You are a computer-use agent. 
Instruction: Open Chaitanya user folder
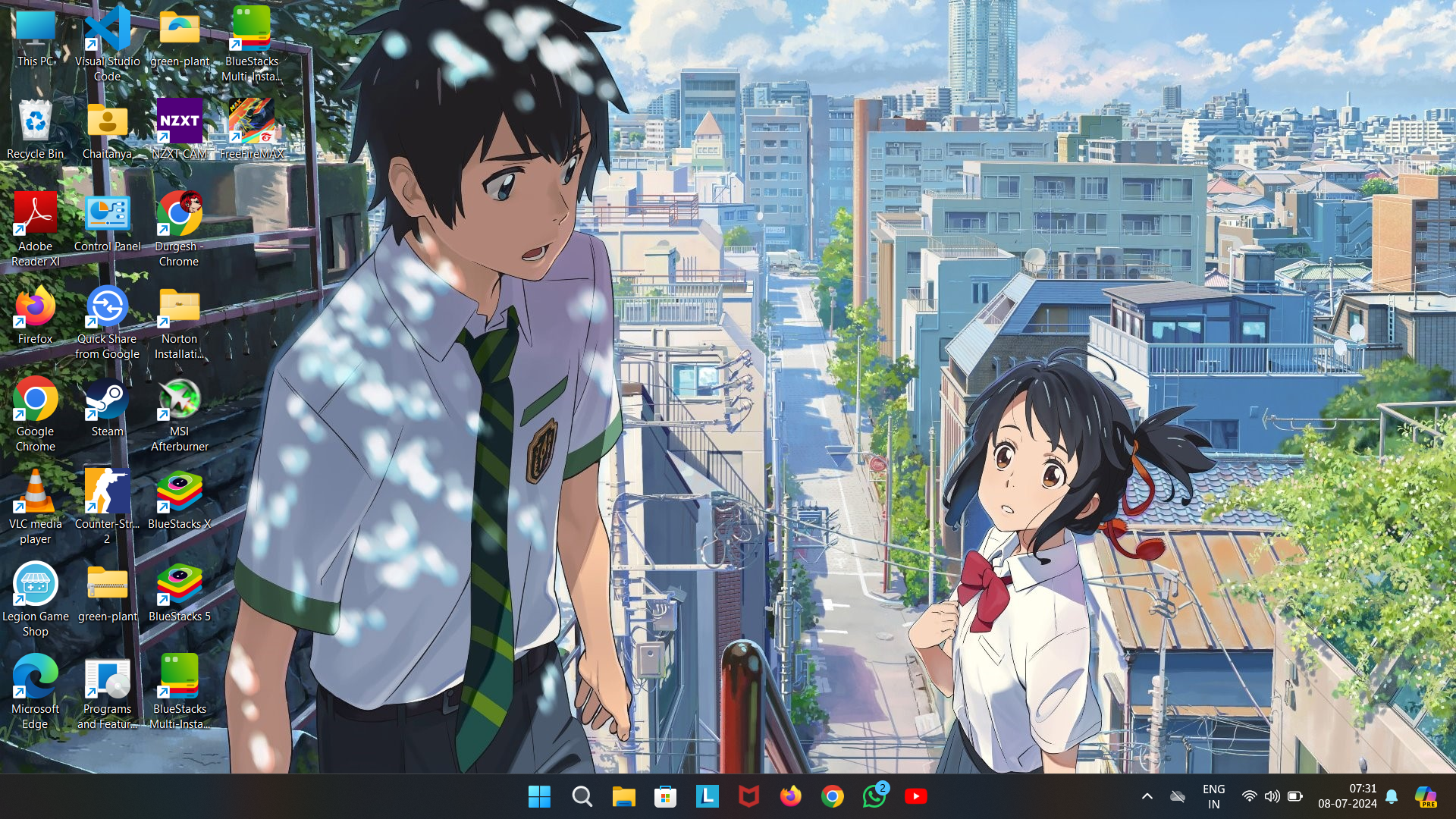pos(107,129)
